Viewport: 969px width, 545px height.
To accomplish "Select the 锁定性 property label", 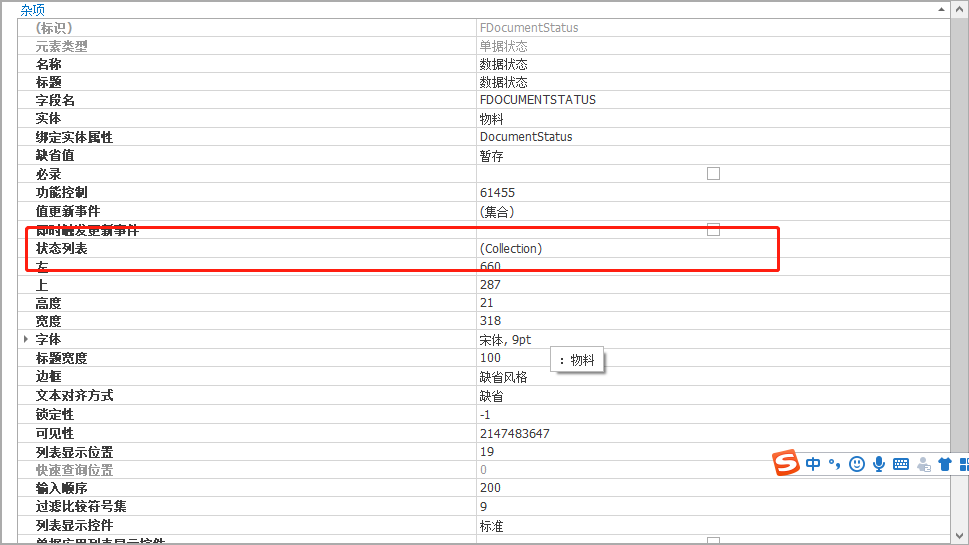I will point(55,415).
